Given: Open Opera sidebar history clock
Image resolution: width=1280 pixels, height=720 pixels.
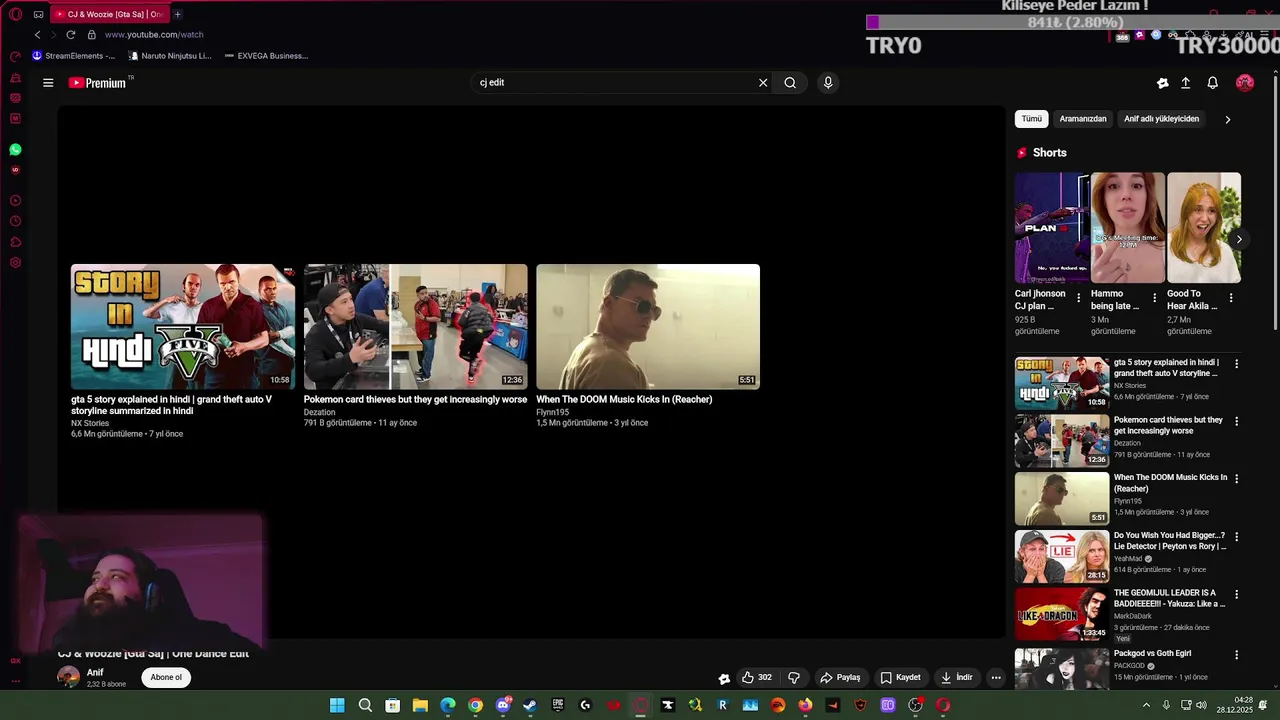Looking at the screenshot, I should point(15,221).
